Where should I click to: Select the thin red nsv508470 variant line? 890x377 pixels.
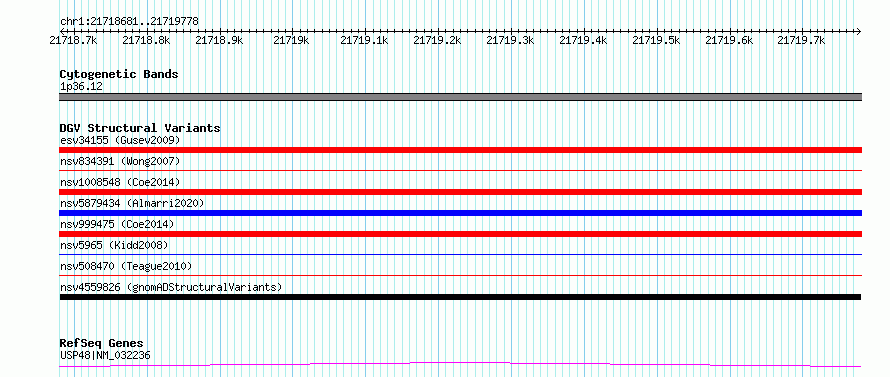[460, 275]
